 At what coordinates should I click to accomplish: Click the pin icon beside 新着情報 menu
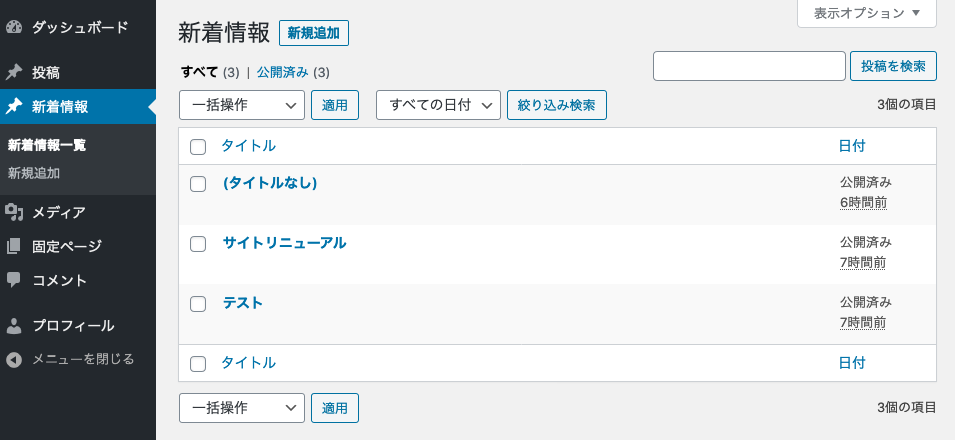click(x=14, y=107)
